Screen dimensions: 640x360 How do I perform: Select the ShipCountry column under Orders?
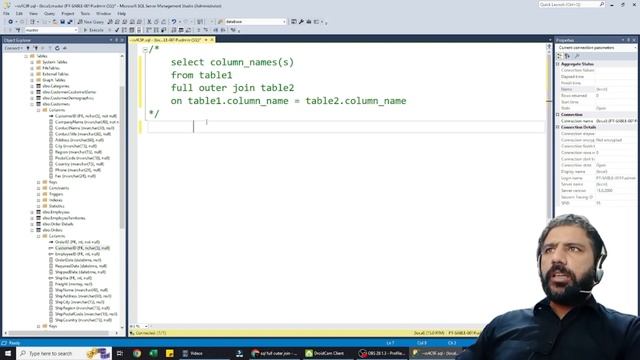pyautogui.click(x=83, y=320)
